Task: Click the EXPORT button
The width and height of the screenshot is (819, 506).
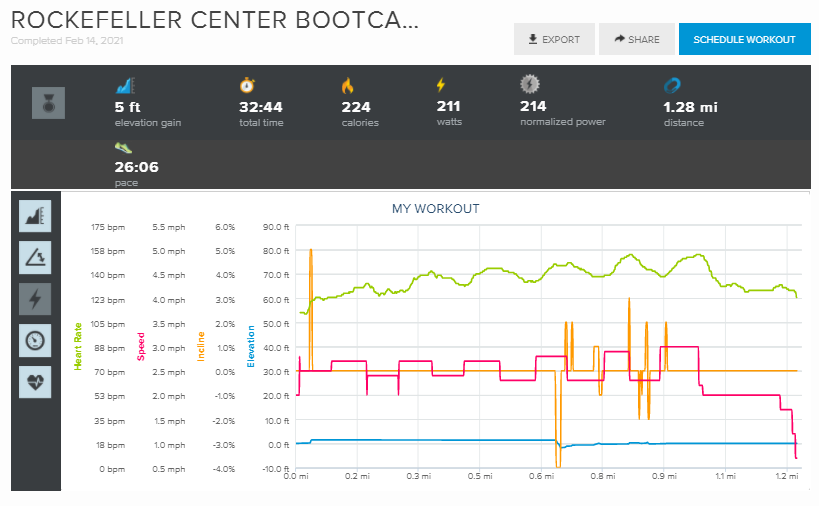Action: click(554, 39)
